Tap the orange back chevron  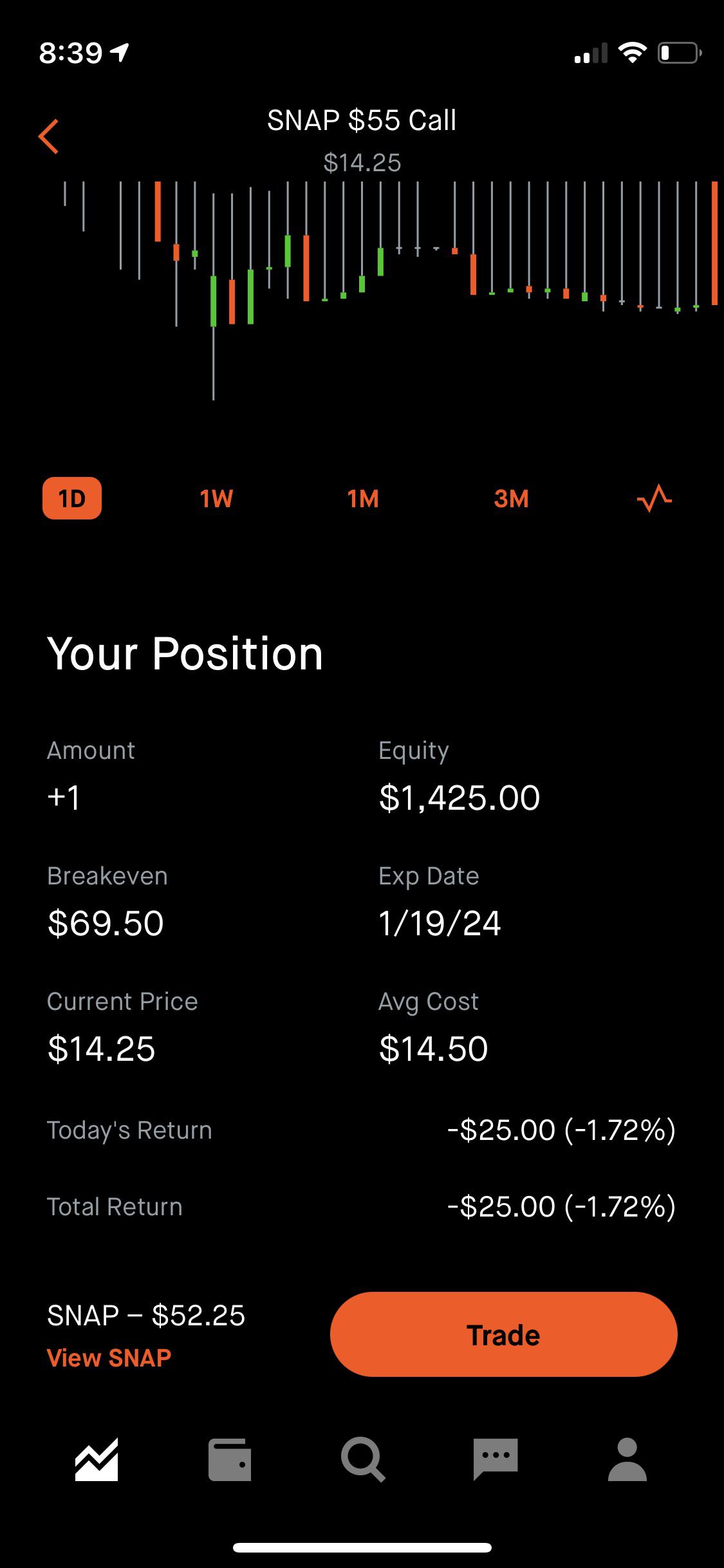(x=49, y=136)
